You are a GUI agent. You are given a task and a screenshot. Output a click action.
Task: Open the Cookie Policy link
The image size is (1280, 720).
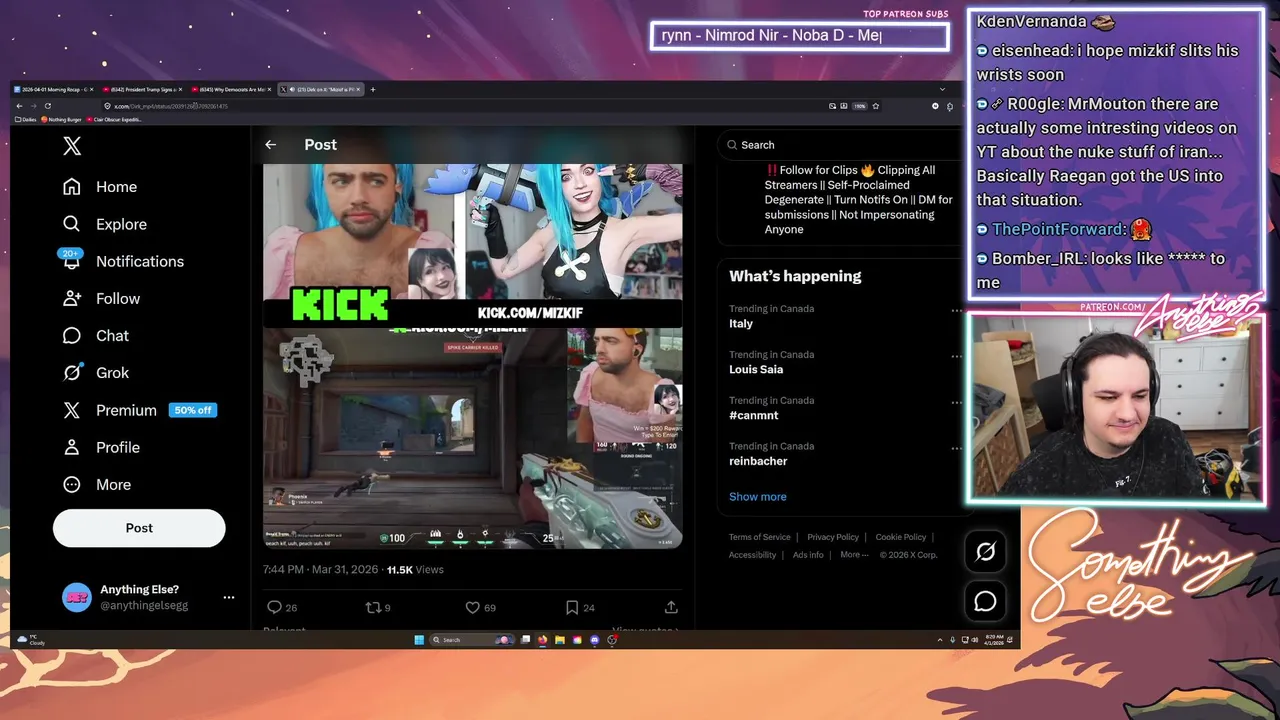point(900,537)
